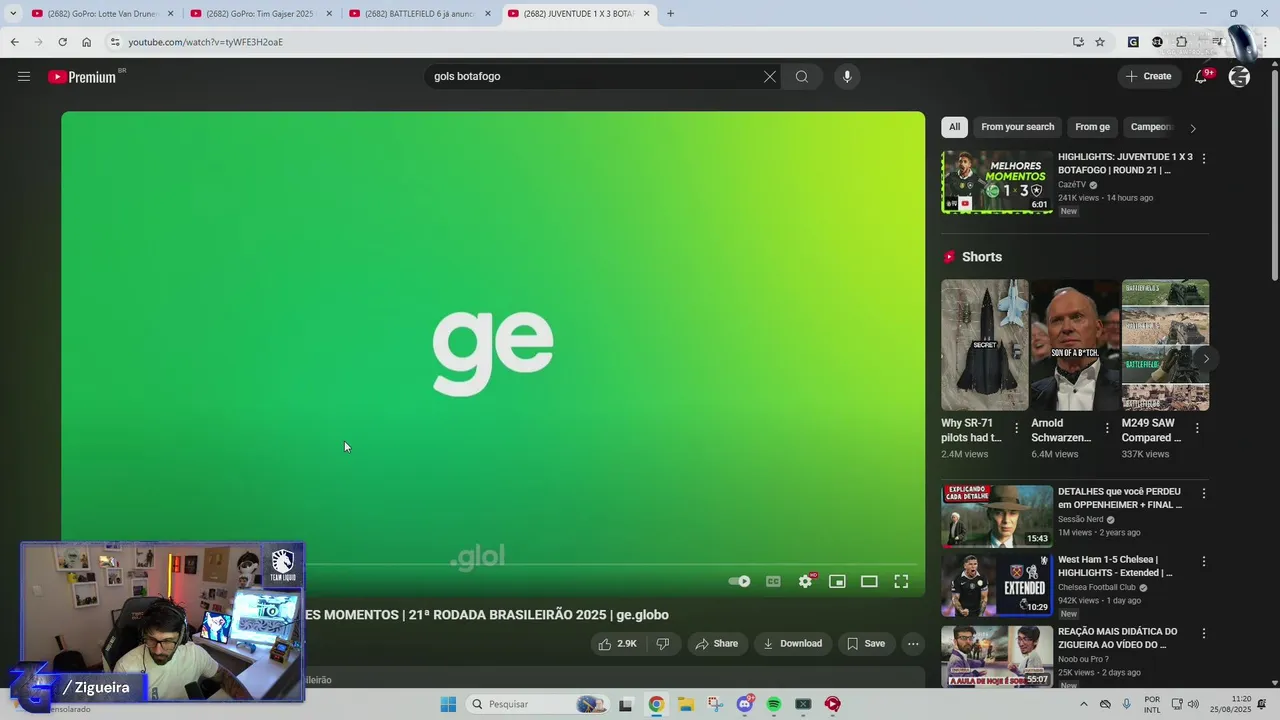Open Spotify from the taskbar
Screen dimensions: 1280x720
[774, 704]
